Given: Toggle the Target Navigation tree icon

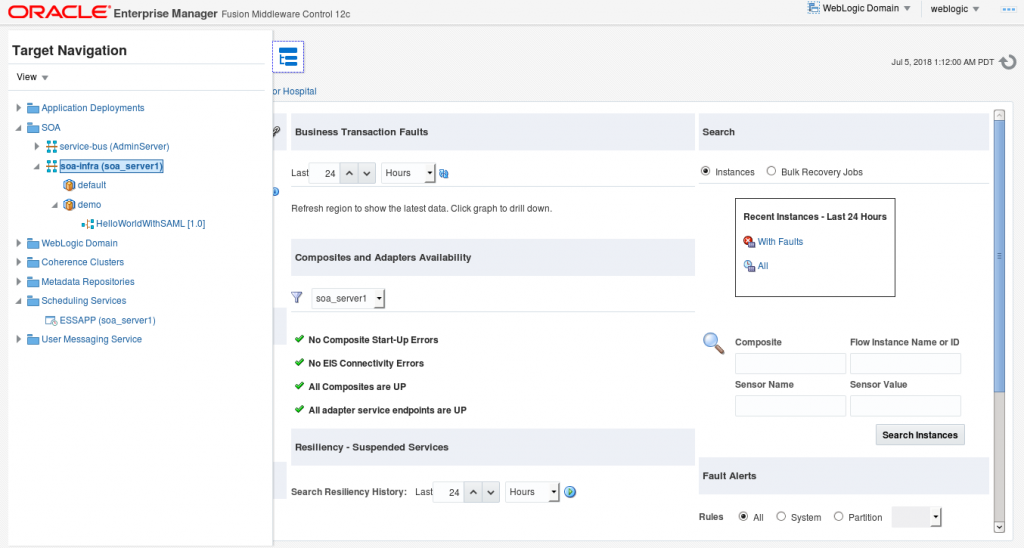Looking at the screenshot, I should tap(288, 57).
